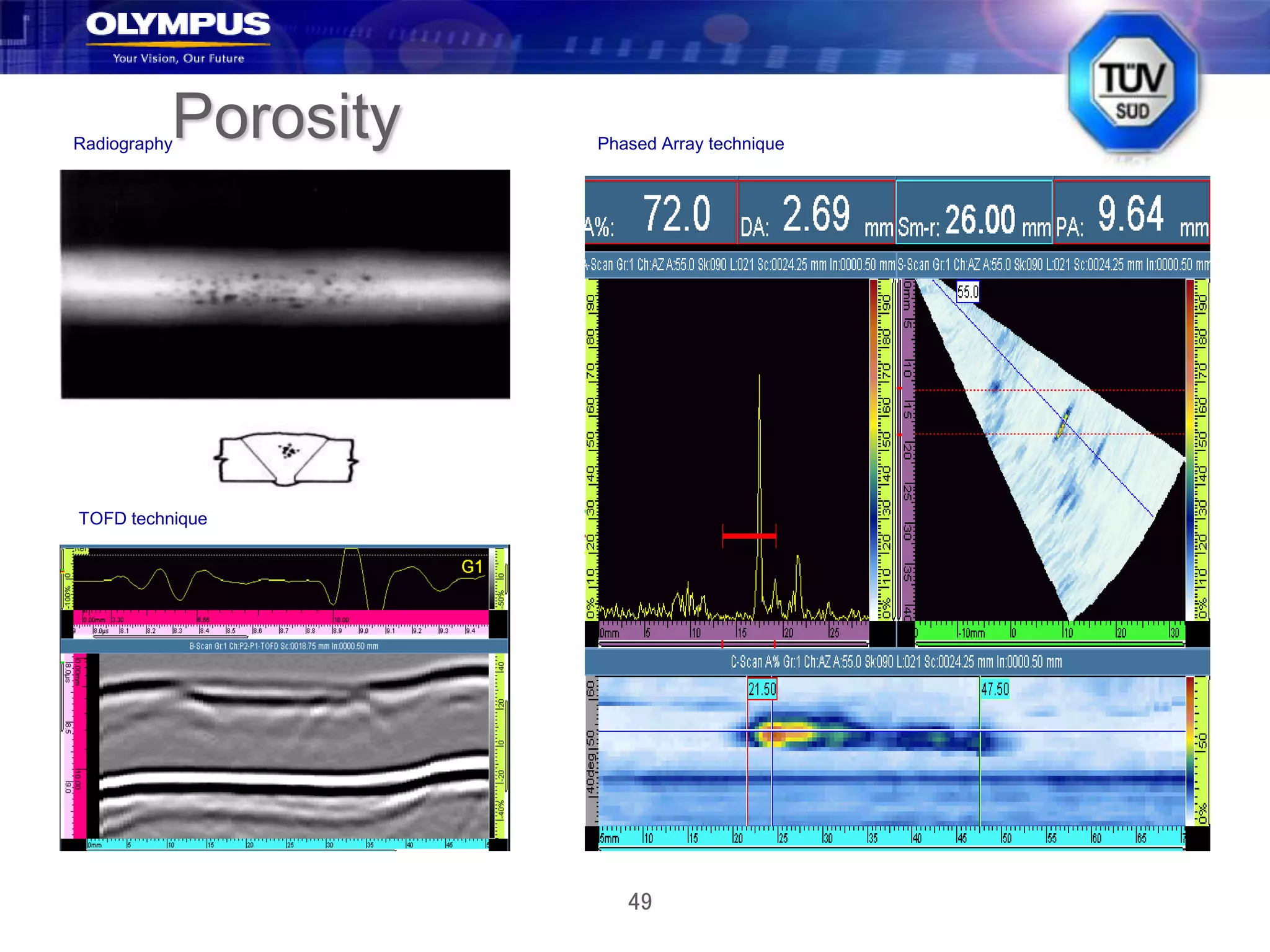
Task: Click the weld cross-section sketch with porosity
Action: point(286,459)
